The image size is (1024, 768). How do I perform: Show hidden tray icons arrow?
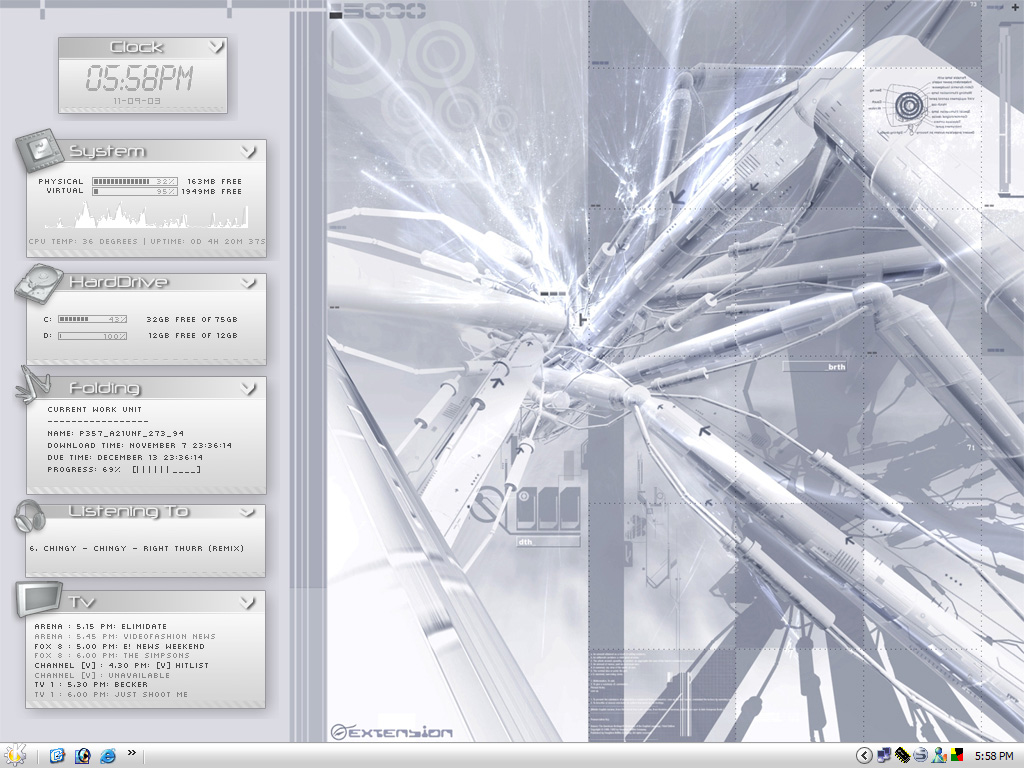coord(864,755)
